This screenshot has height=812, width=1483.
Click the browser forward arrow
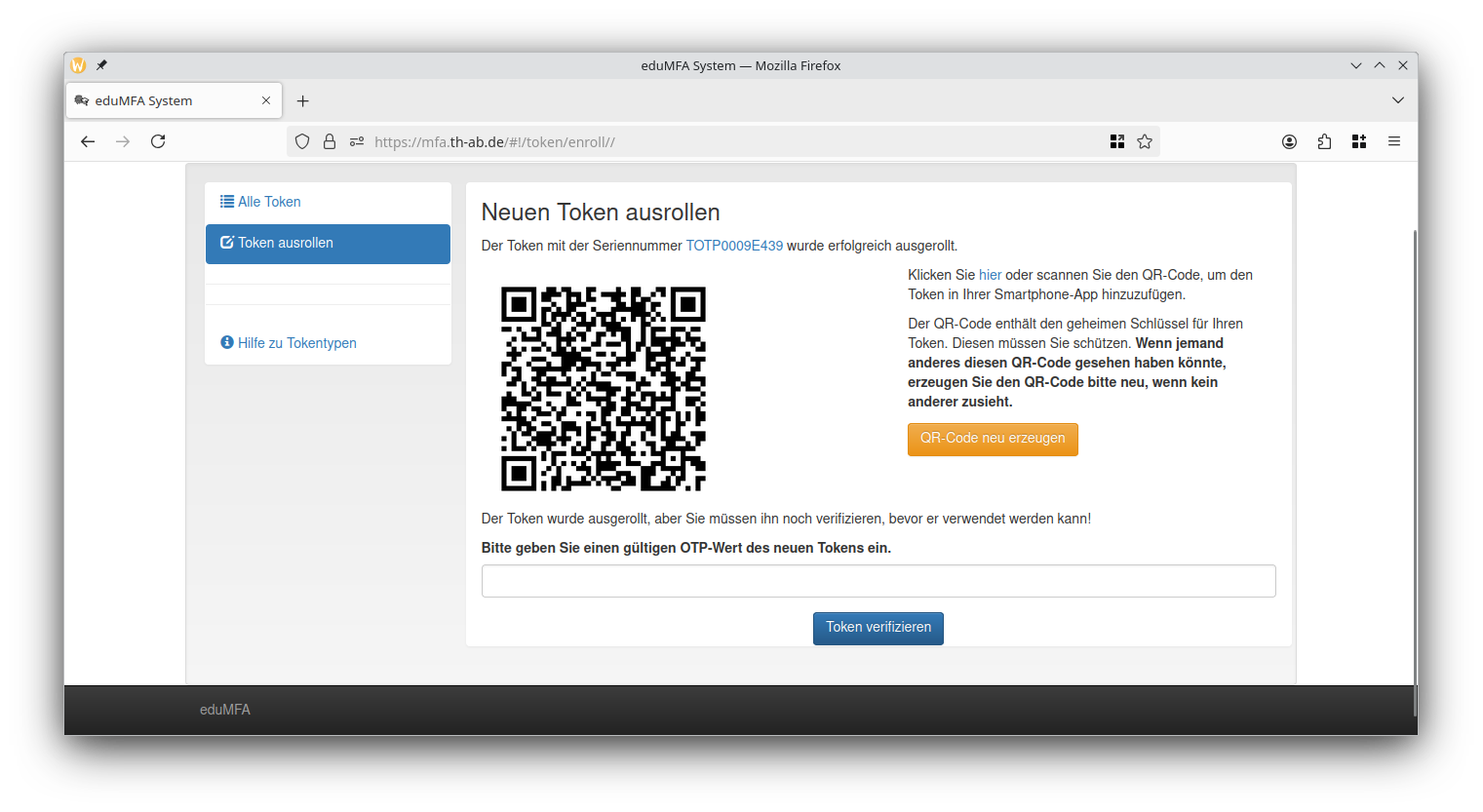tap(123, 141)
